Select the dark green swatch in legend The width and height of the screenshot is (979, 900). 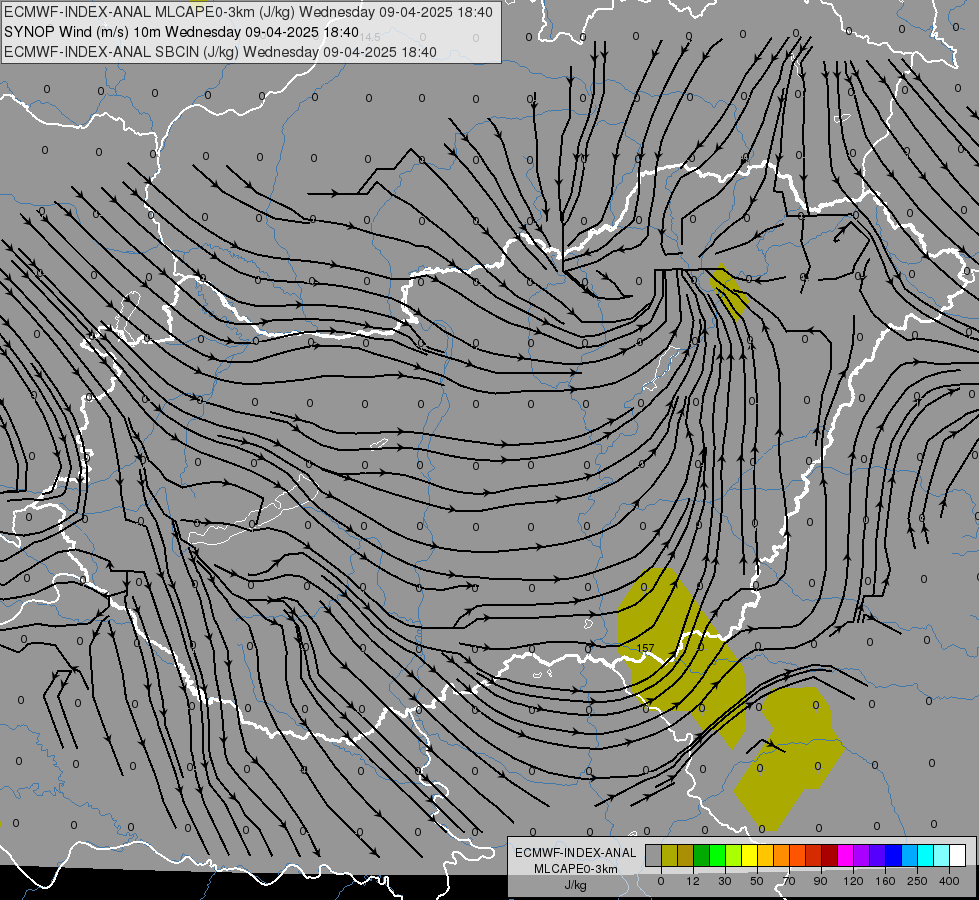click(x=701, y=856)
